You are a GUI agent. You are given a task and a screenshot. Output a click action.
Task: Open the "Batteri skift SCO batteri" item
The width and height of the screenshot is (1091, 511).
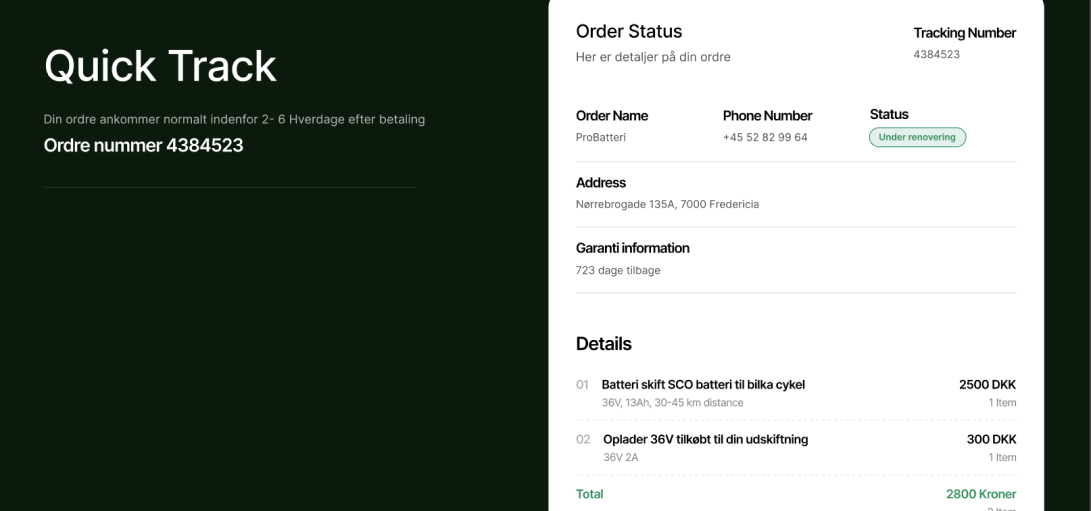tap(703, 384)
